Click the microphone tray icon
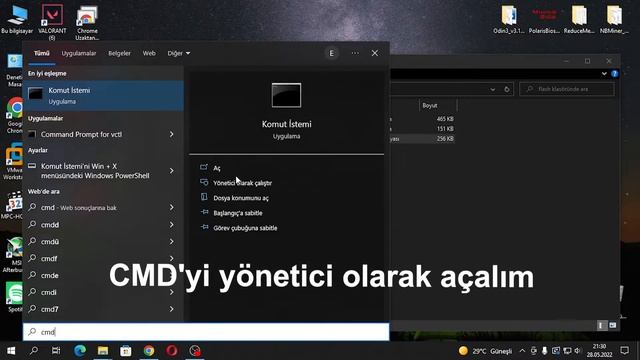640x360 pixels. coord(544,351)
